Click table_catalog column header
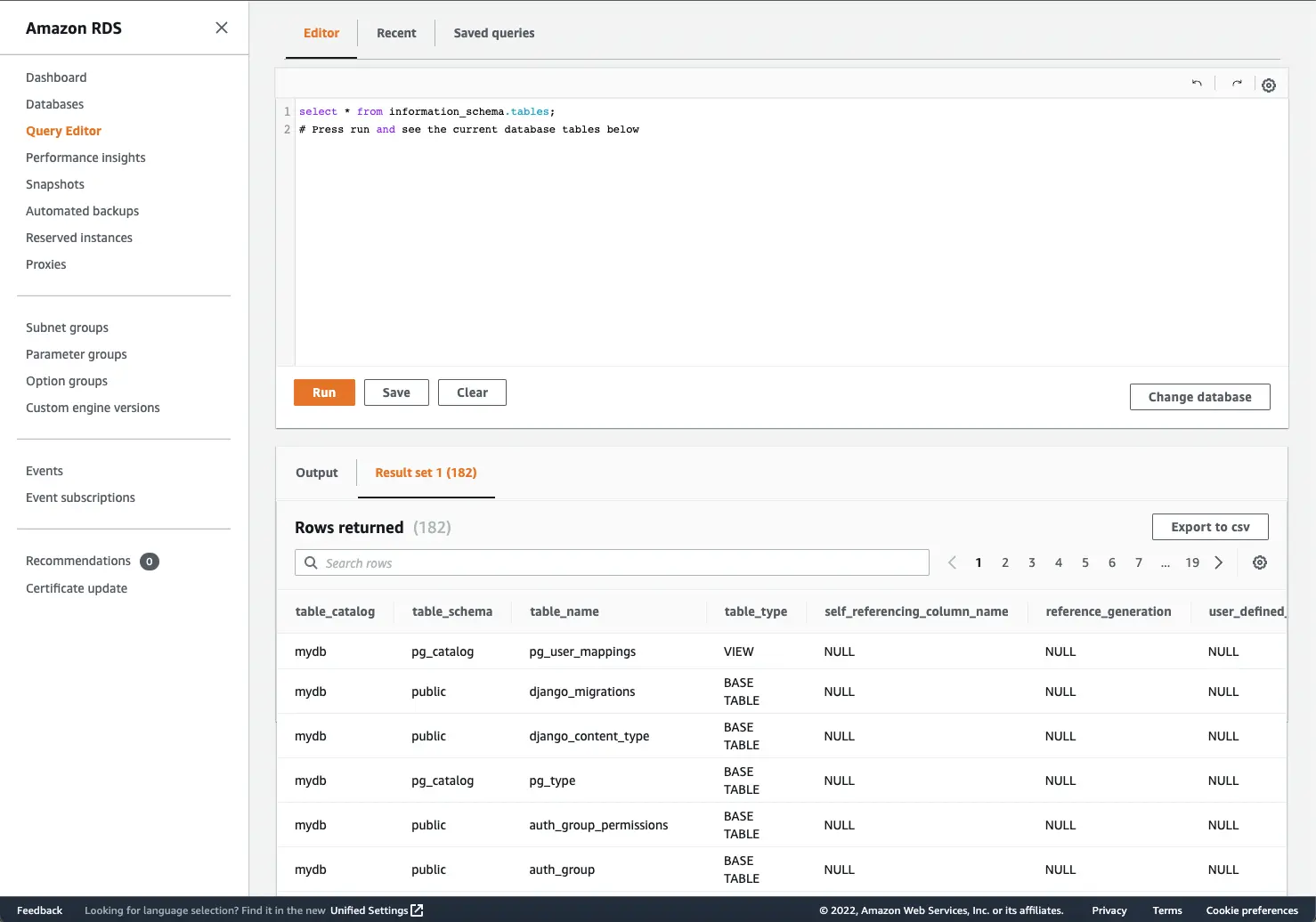1316x922 pixels. coord(335,611)
